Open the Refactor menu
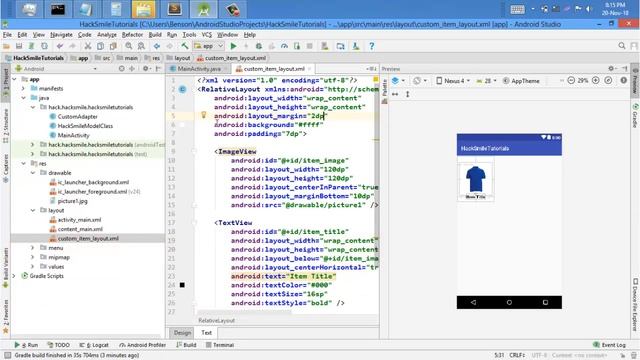The width and height of the screenshot is (640, 360). tap(132, 35)
